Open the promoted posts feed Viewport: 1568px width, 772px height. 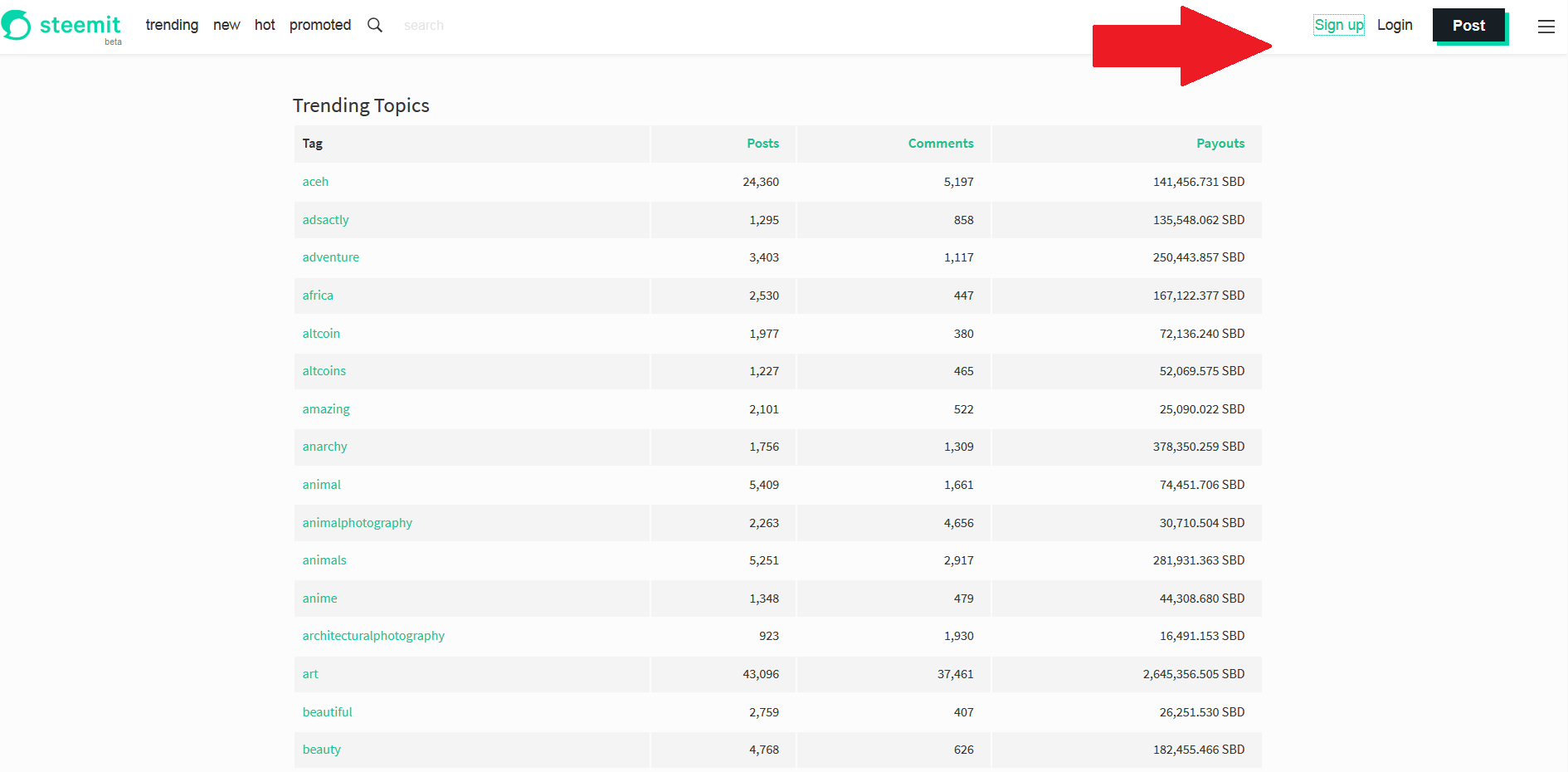(320, 25)
